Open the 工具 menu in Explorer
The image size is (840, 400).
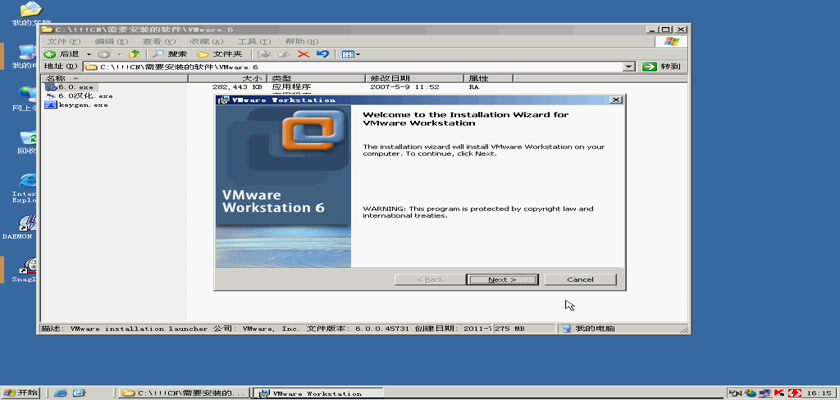pos(254,41)
